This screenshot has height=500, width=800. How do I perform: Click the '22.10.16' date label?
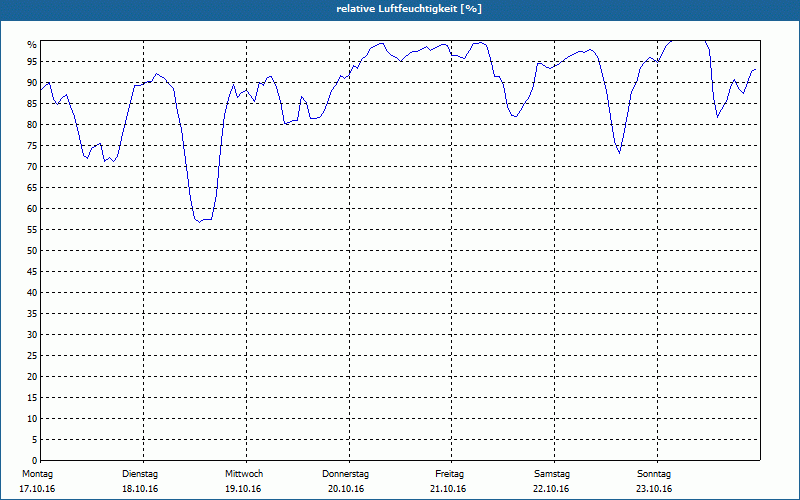[x=551, y=489]
